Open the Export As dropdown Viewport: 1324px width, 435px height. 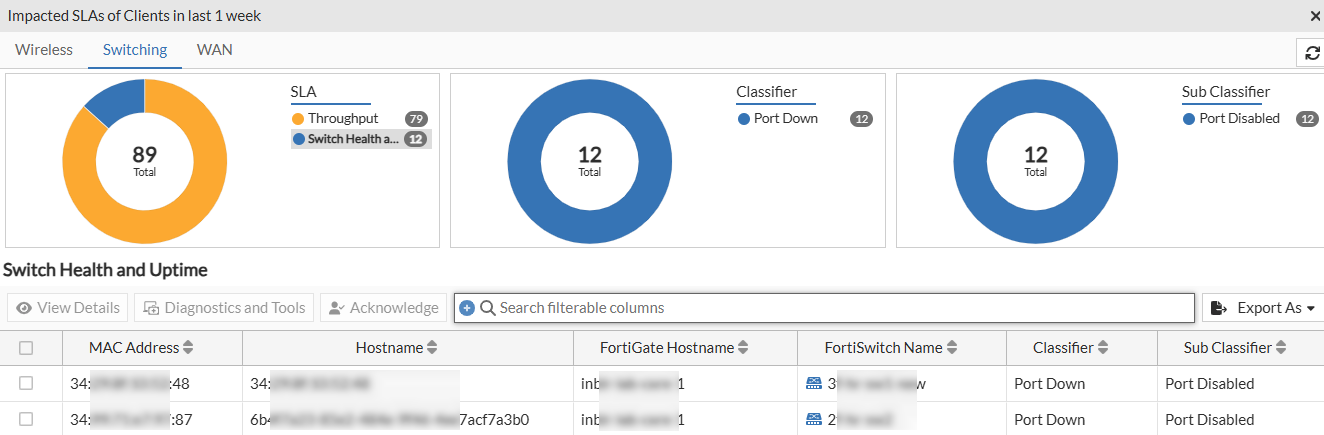point(1264,308)
